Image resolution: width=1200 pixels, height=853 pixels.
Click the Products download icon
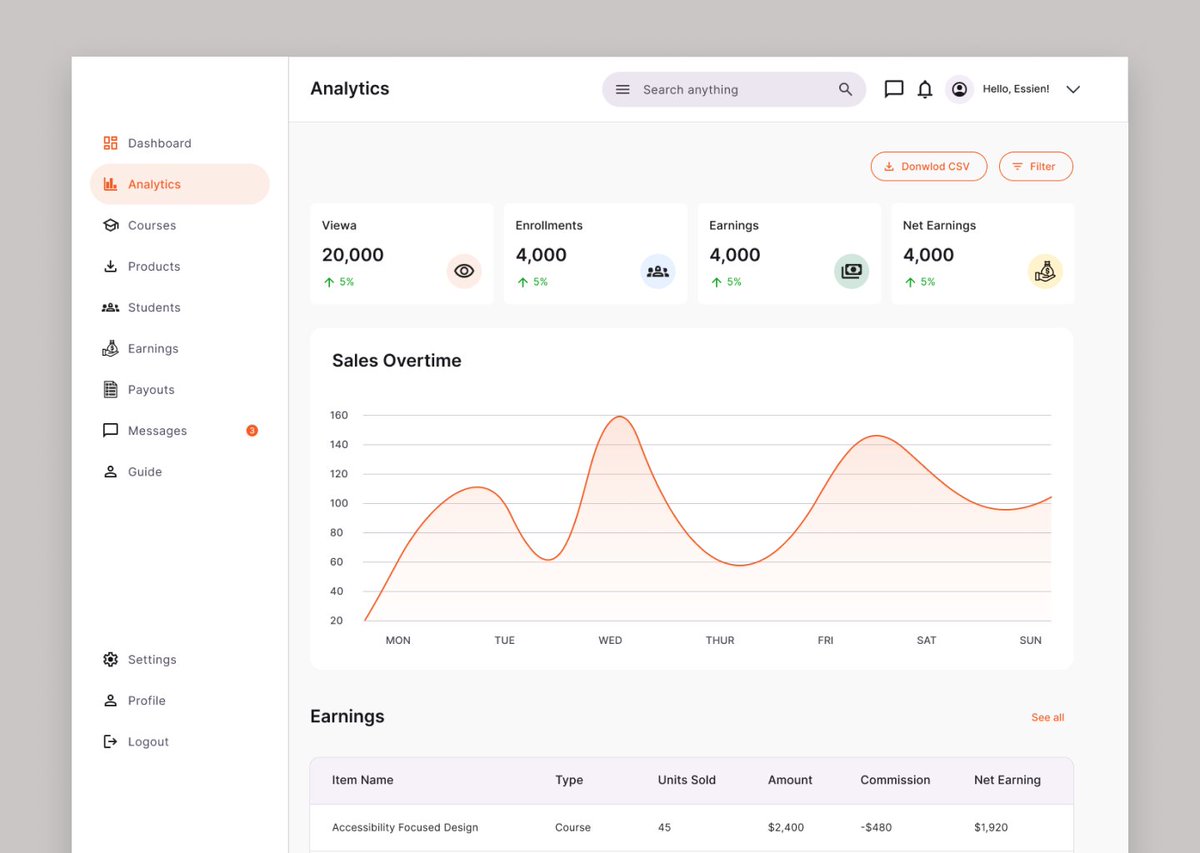110,266
